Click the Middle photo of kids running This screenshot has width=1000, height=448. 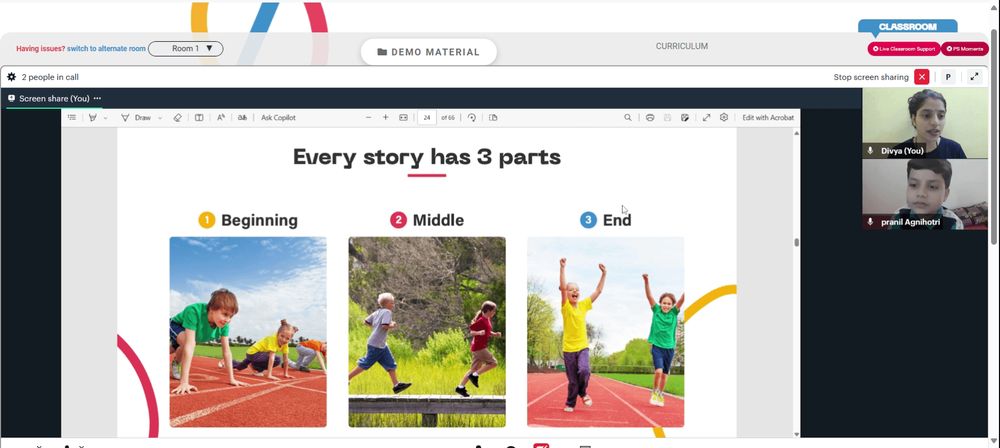point(427,332)
